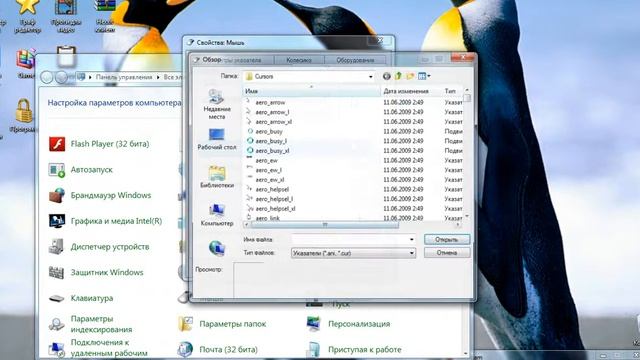Select file aero_arrow_xl
The image size is (640, 360).
(273, 122)
